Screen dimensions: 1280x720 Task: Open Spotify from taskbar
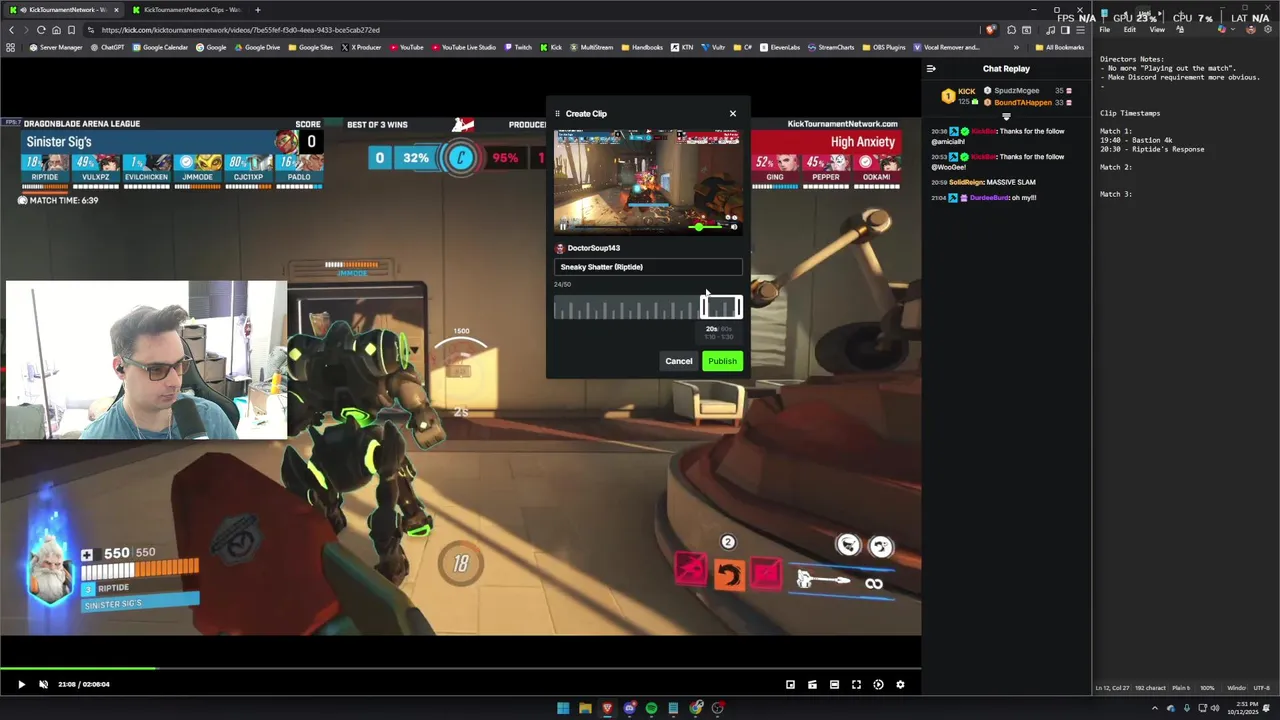(651, 708)
